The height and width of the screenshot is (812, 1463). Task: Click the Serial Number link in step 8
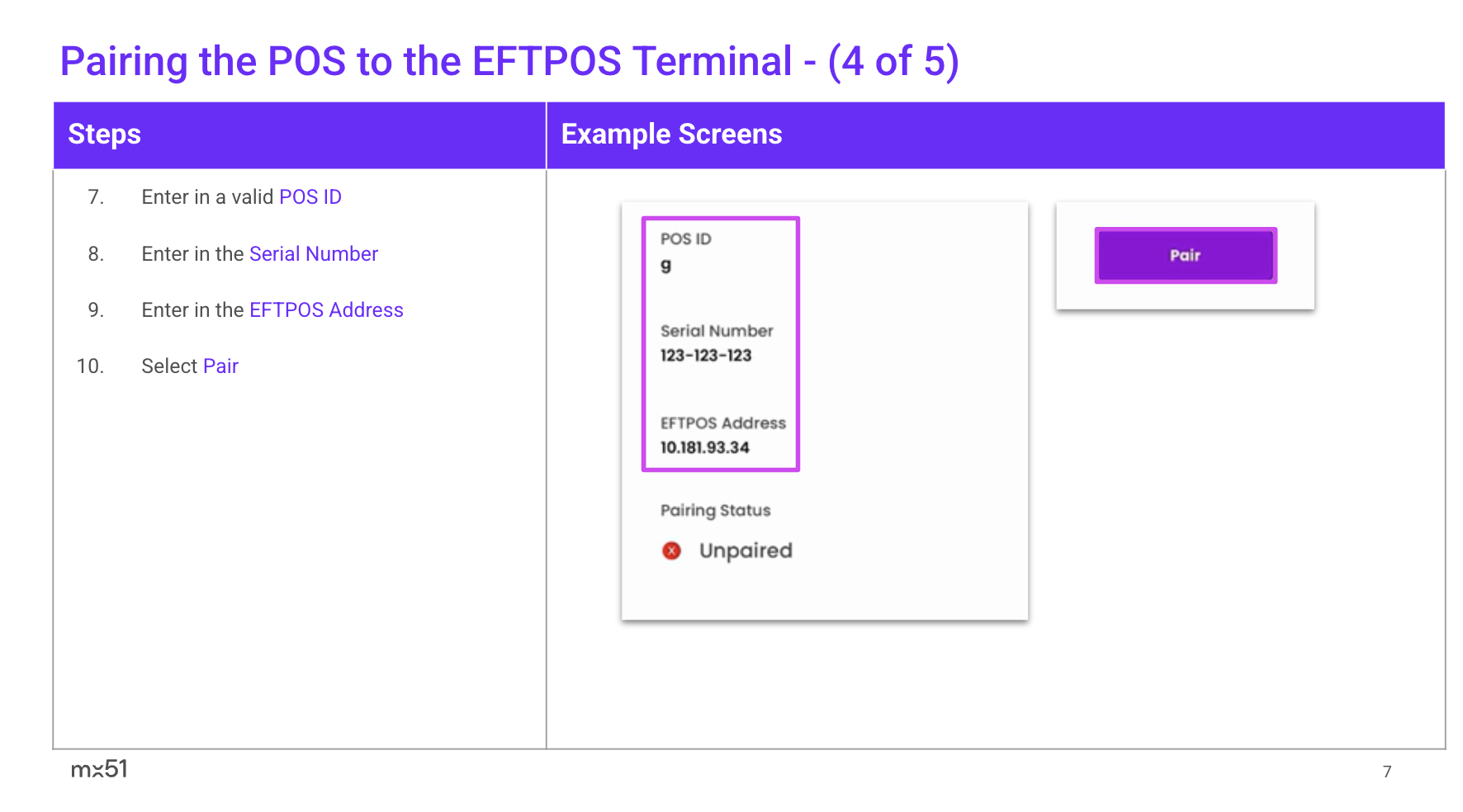pos(314,254)
